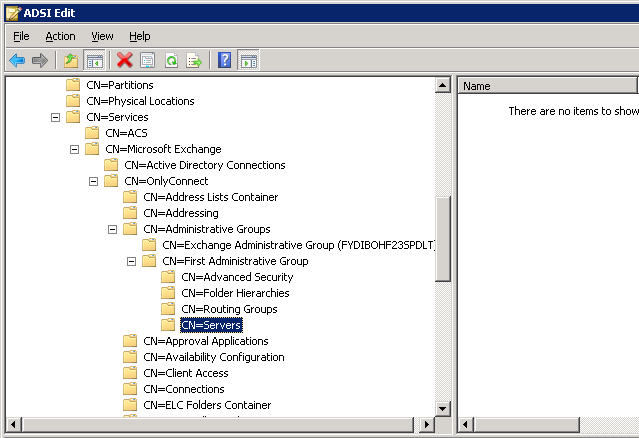Open the View menu

[x=102, y=36]
